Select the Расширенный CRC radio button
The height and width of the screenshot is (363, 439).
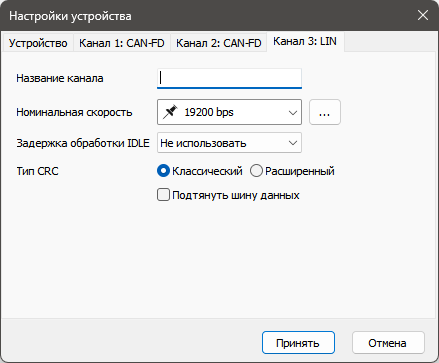[256, 171]
